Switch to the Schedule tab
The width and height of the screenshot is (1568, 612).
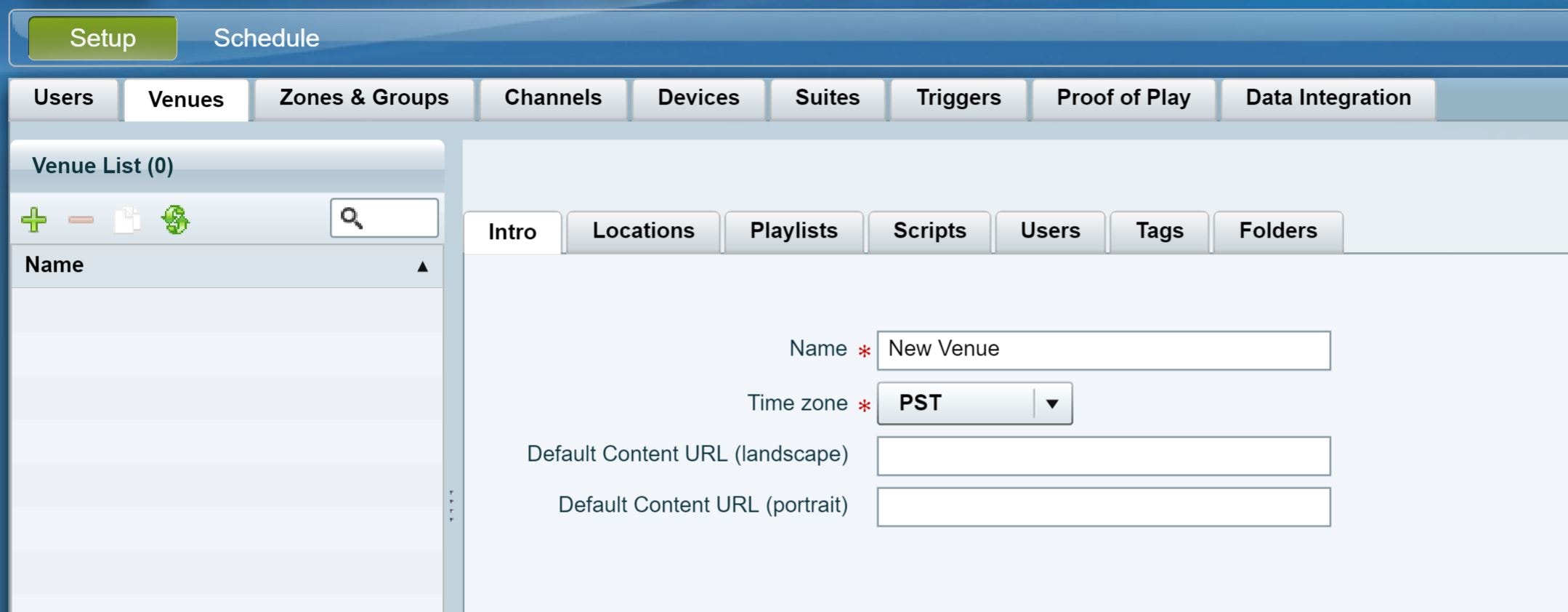[x=266, y=38]
